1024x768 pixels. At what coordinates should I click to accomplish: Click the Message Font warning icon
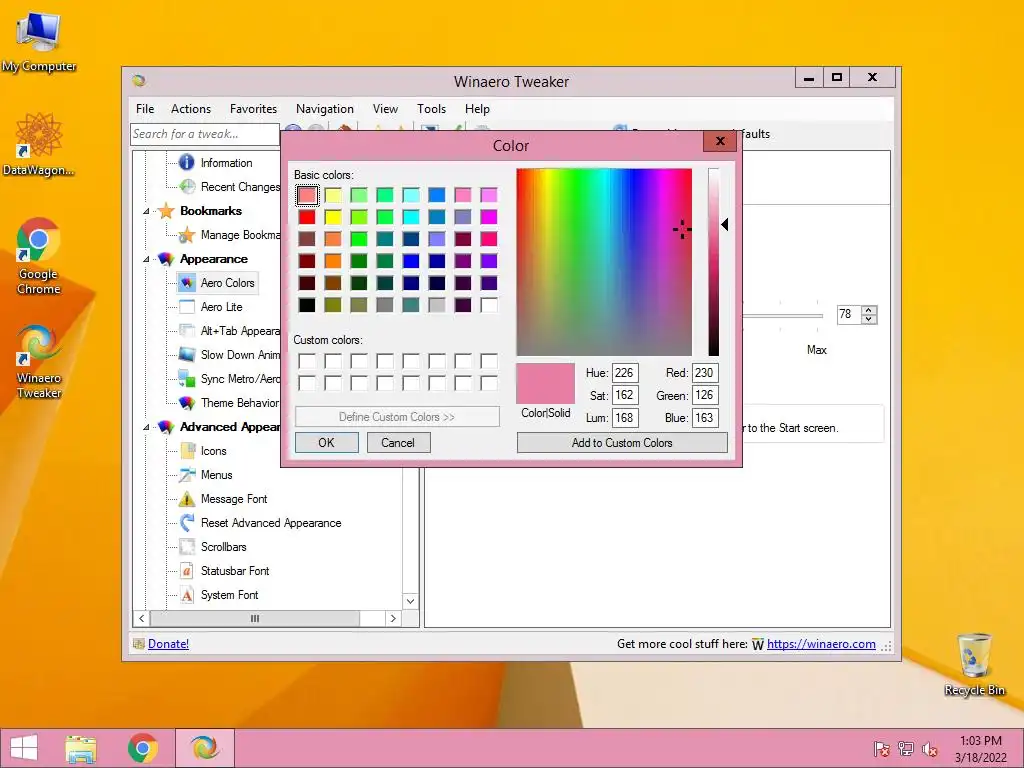187,499
